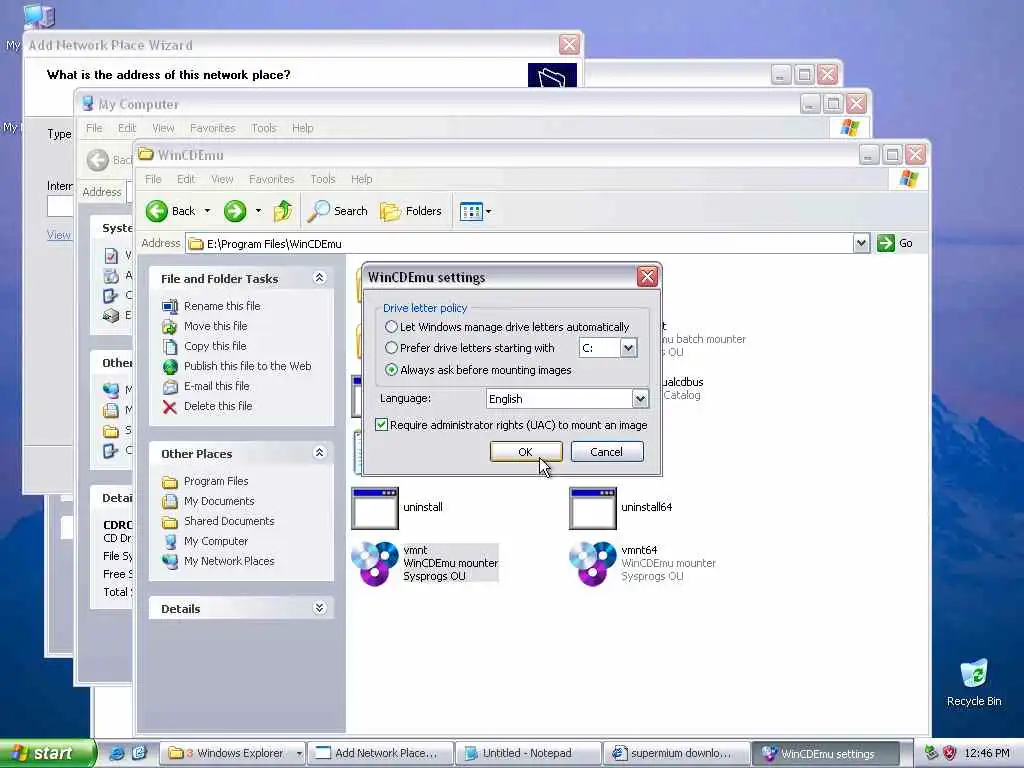Open the Help menu in WinCDEmu window
Screen dimensions: 1024x768
tap(361, 179)
